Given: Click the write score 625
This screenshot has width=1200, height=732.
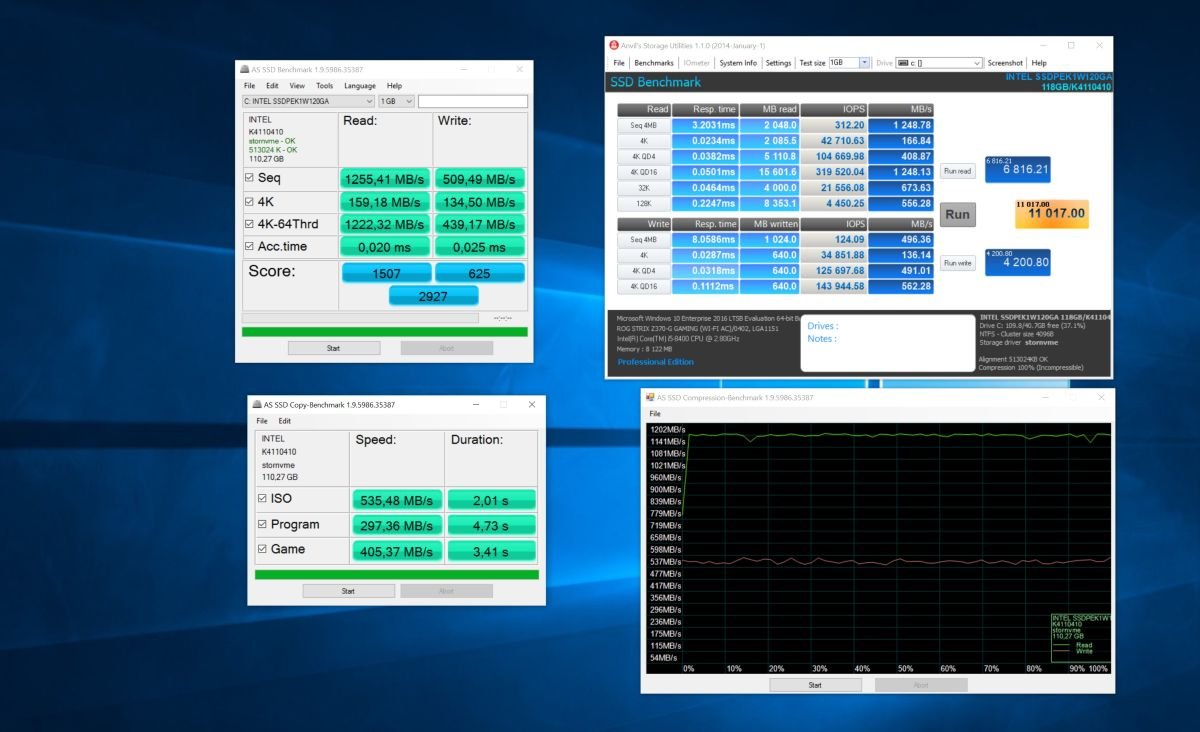Looking at the screenshot, I should click(479, 273).
